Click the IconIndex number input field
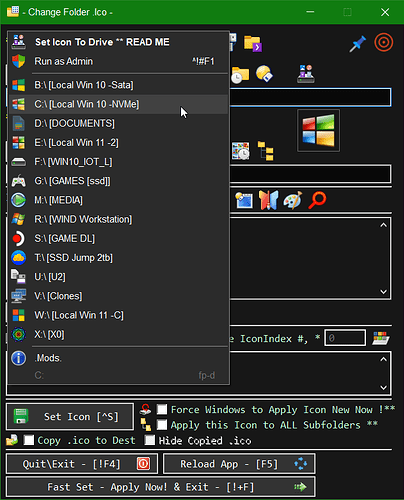The width and height of the screenshot is (404, 500). point(345,338)
